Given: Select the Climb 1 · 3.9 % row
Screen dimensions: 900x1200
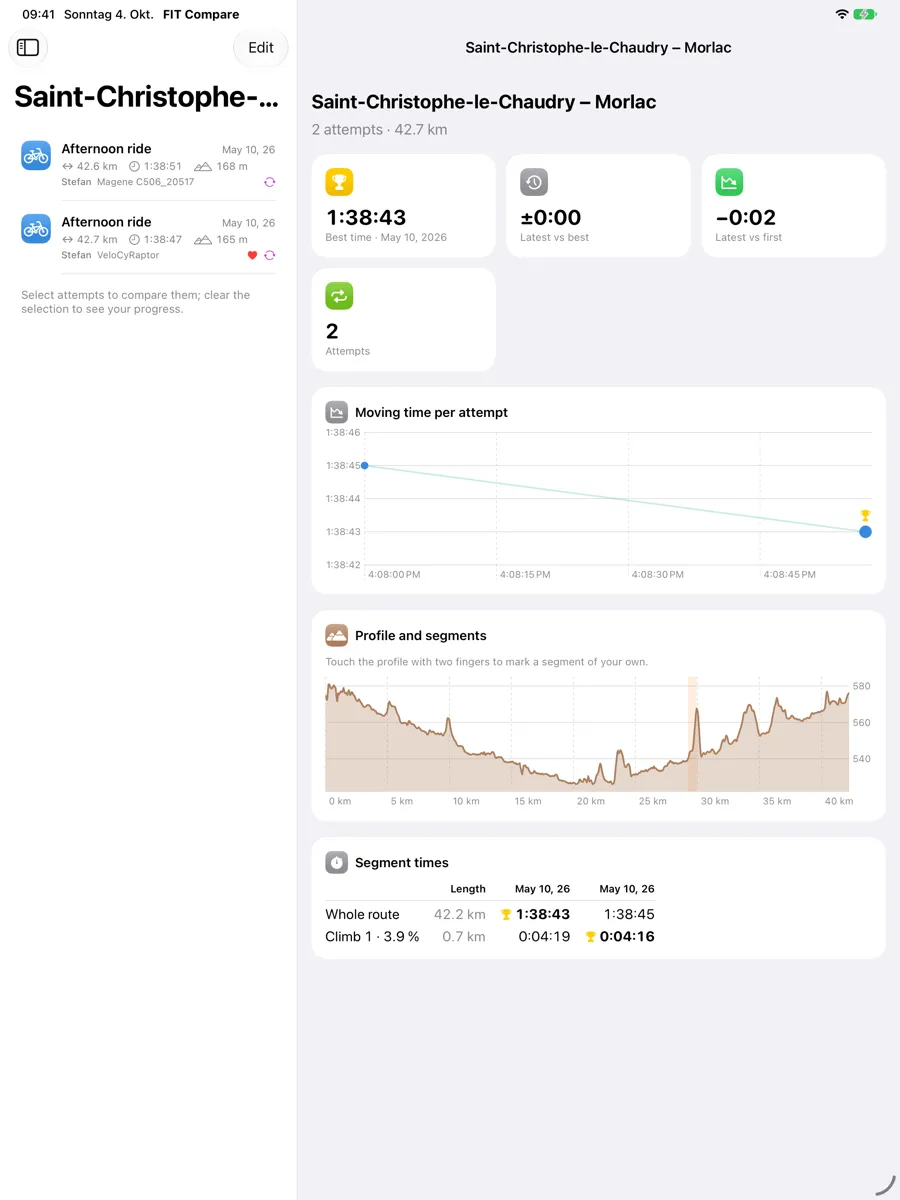Looking at the screenshot, I should point(598,937).
